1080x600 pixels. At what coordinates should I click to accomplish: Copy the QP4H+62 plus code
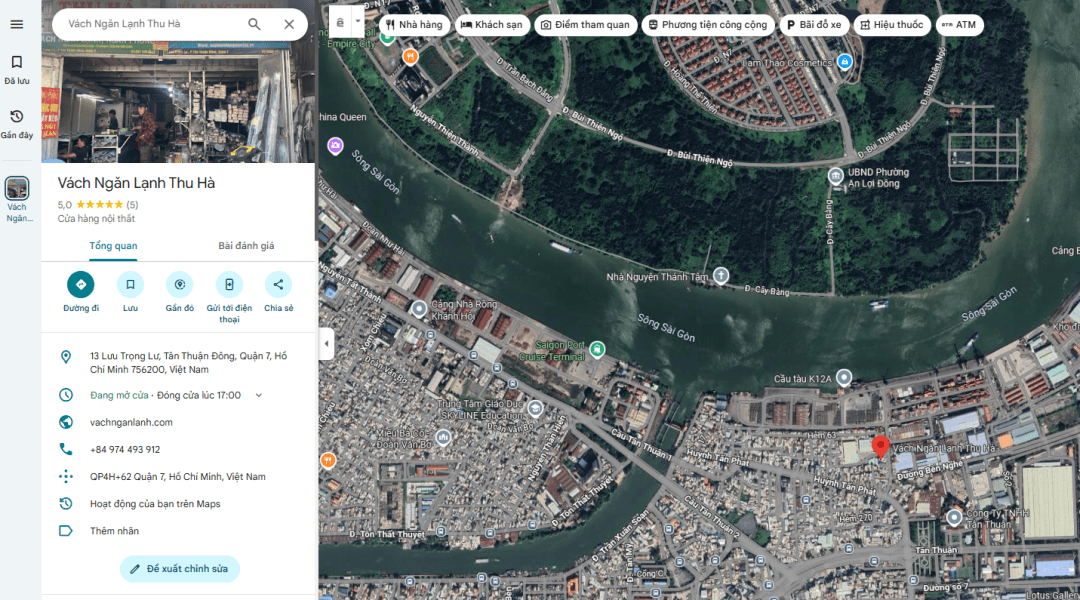pos(178,477)
